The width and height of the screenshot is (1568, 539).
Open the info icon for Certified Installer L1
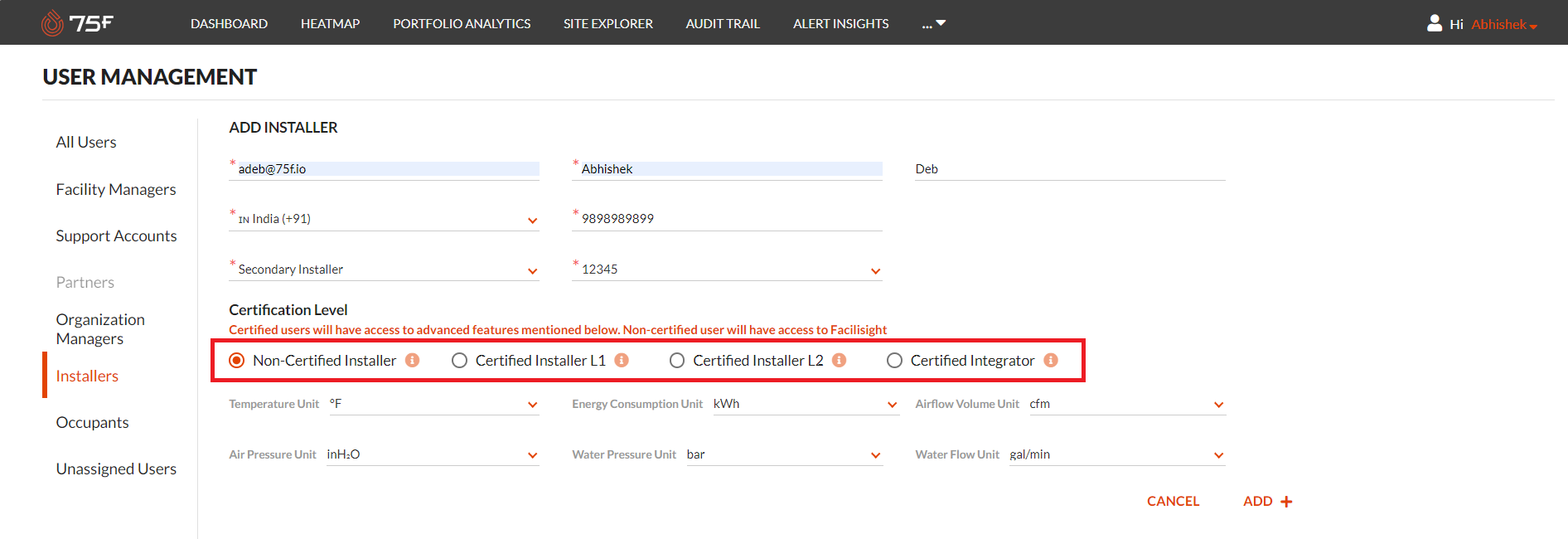pyautogui.click(x=622, y=361)
